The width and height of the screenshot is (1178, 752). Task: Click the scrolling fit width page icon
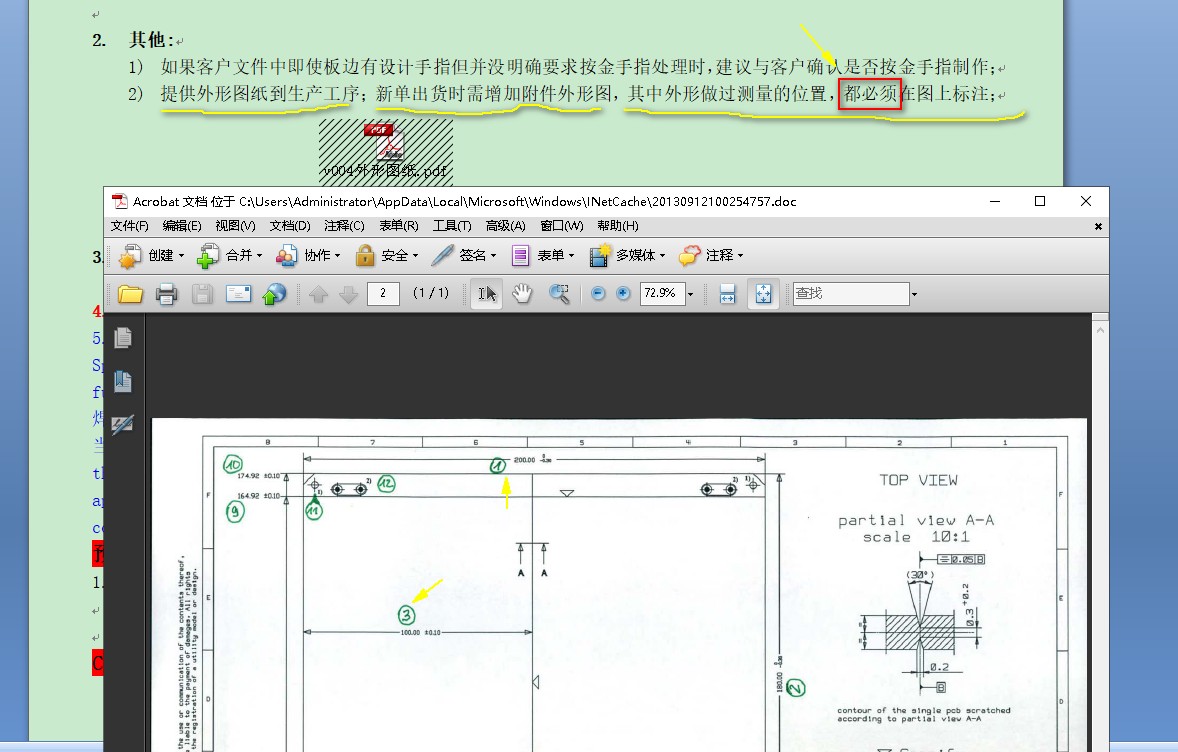[x=727, y=294]
